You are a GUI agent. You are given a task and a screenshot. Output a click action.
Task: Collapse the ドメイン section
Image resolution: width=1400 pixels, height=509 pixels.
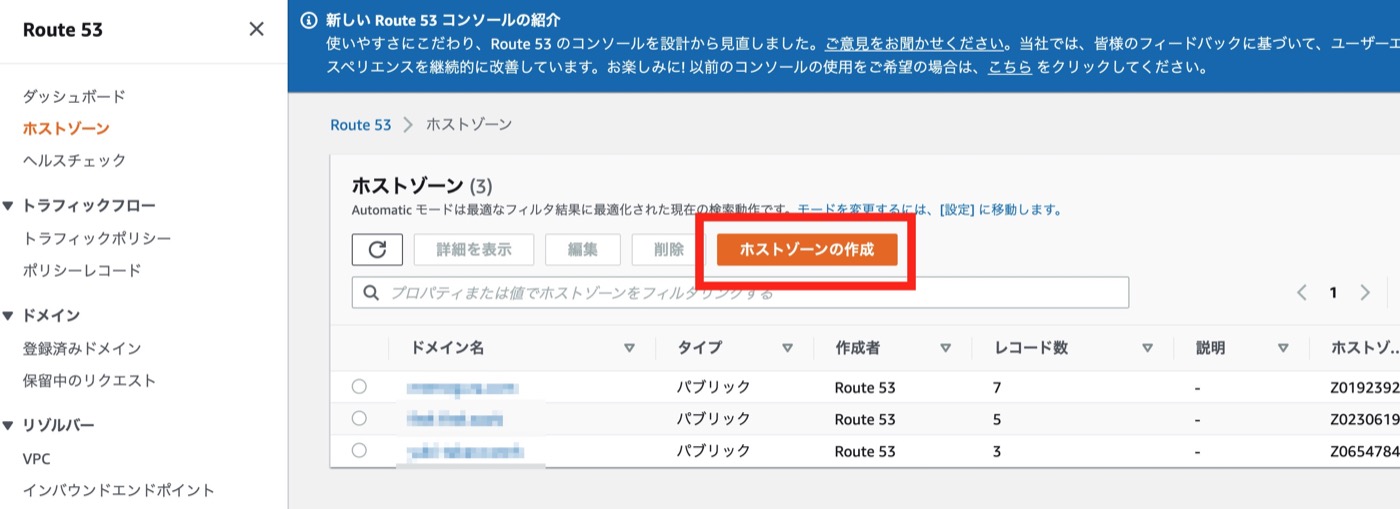(8, 316)
